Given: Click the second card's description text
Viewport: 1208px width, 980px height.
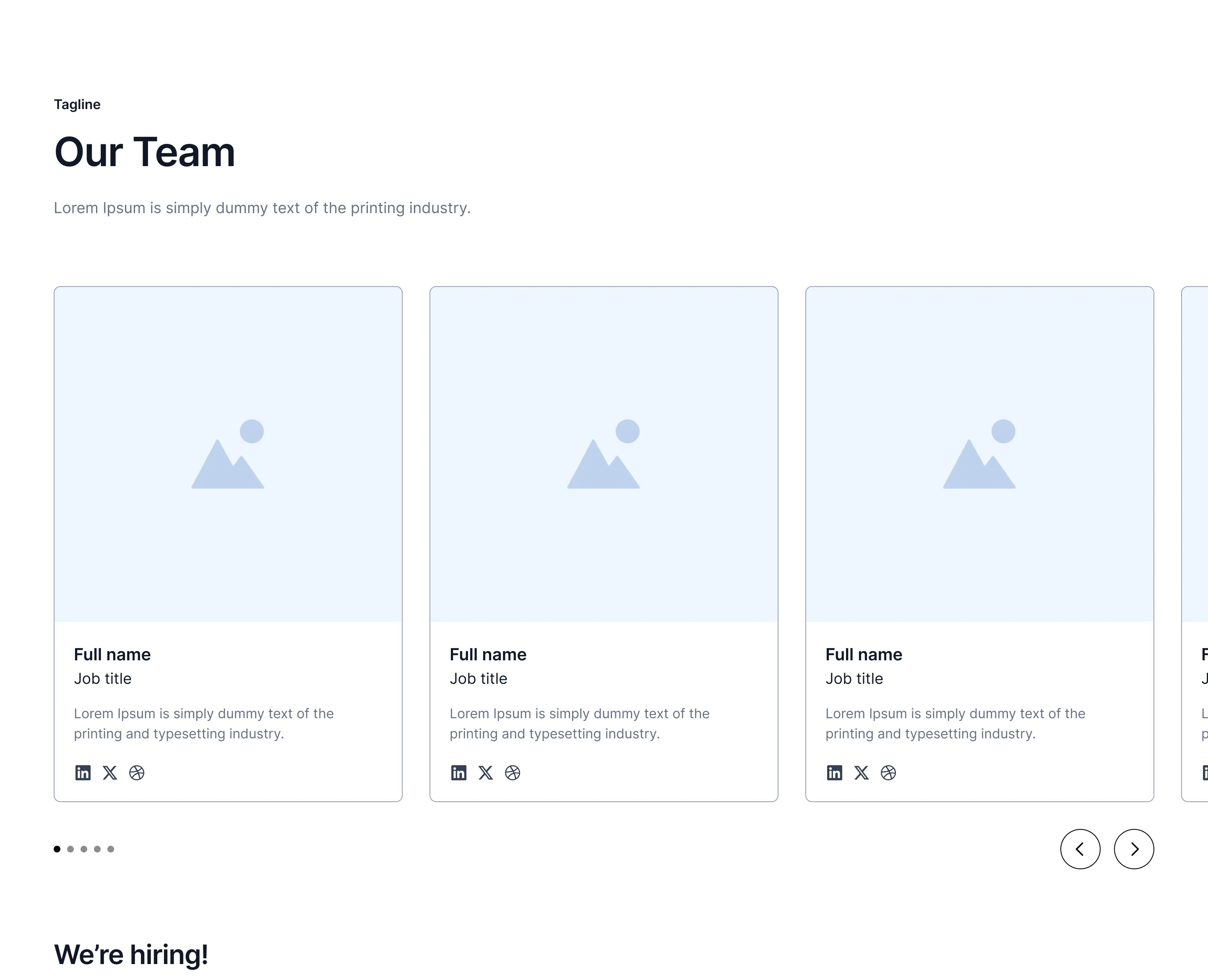Looking at the screenshot, I should click(x=580, y=724).
